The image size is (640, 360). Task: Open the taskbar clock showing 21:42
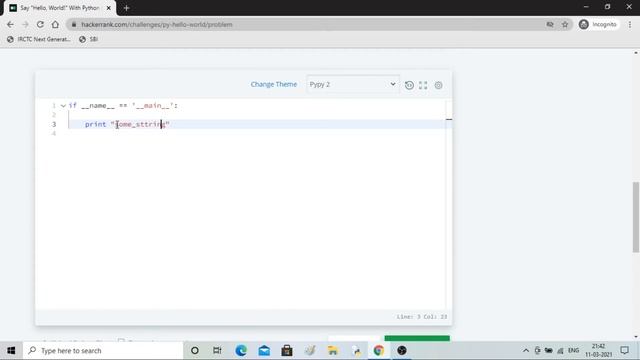599,351
